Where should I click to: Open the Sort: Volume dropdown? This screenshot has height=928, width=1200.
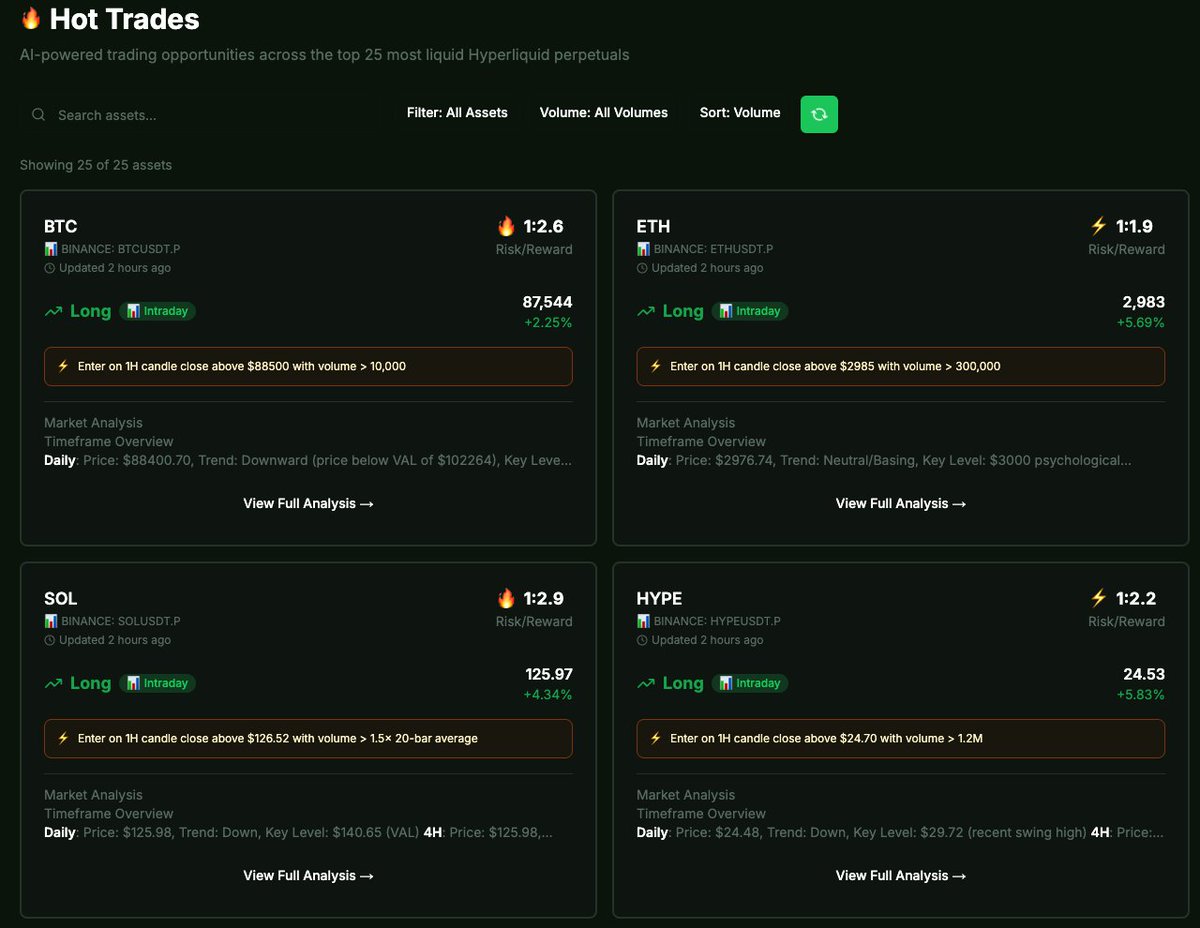coord(739,113)
